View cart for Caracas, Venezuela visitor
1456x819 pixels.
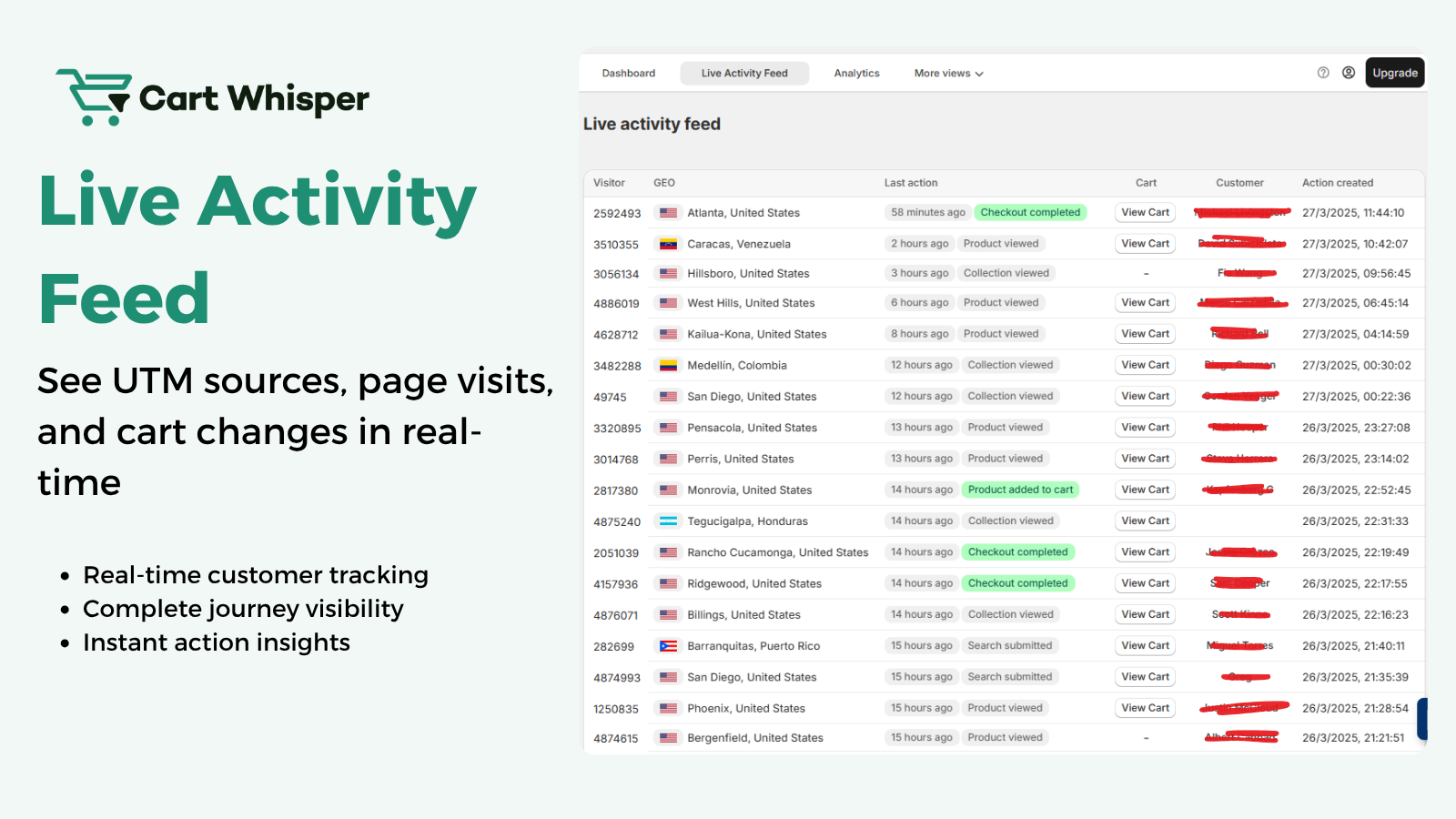(1146, 244)
